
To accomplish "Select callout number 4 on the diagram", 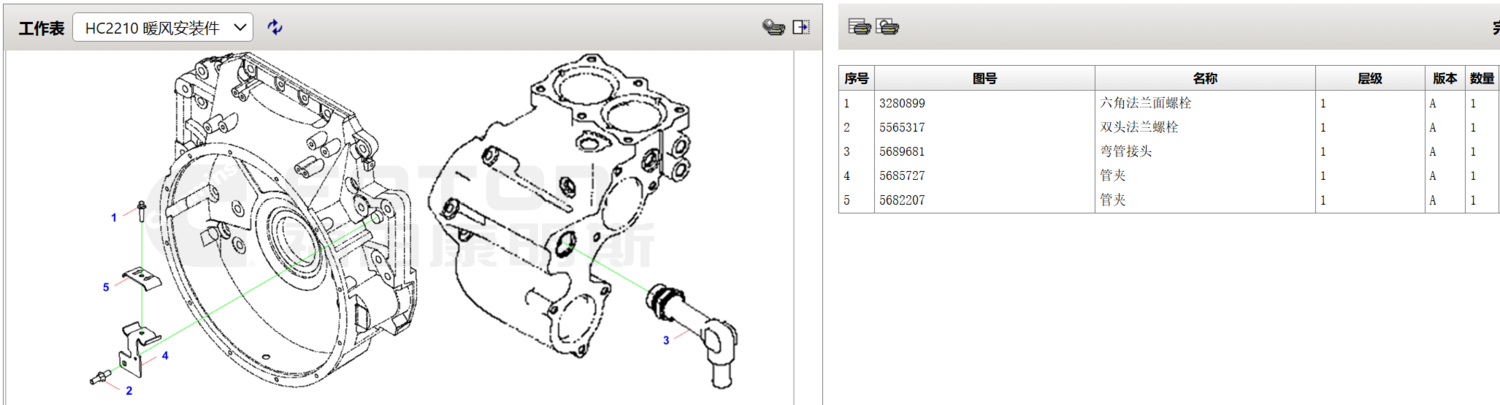I will [x=165, y=355].
